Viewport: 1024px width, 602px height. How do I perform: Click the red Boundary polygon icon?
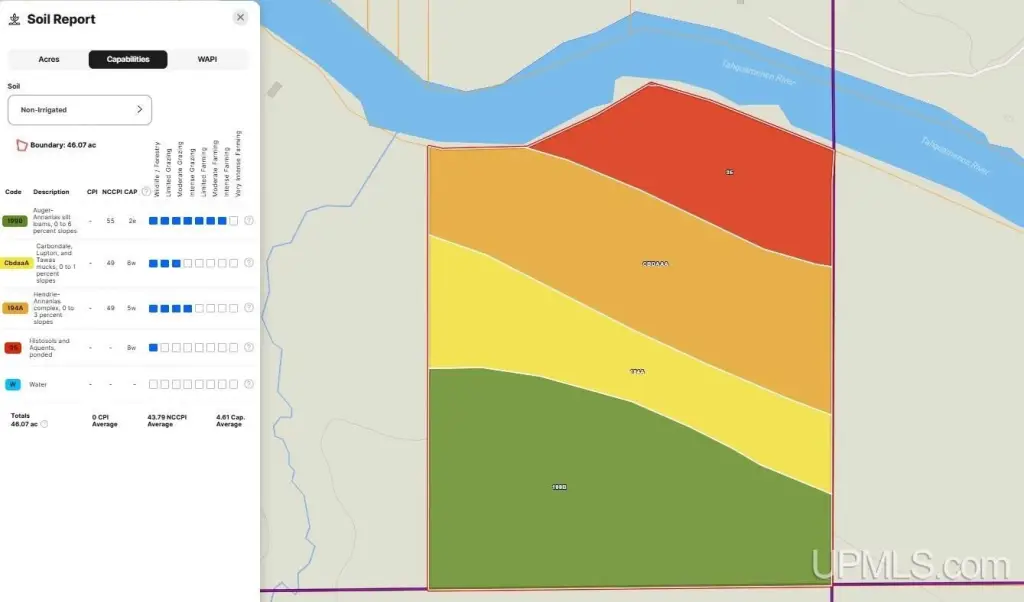[21, 145]
